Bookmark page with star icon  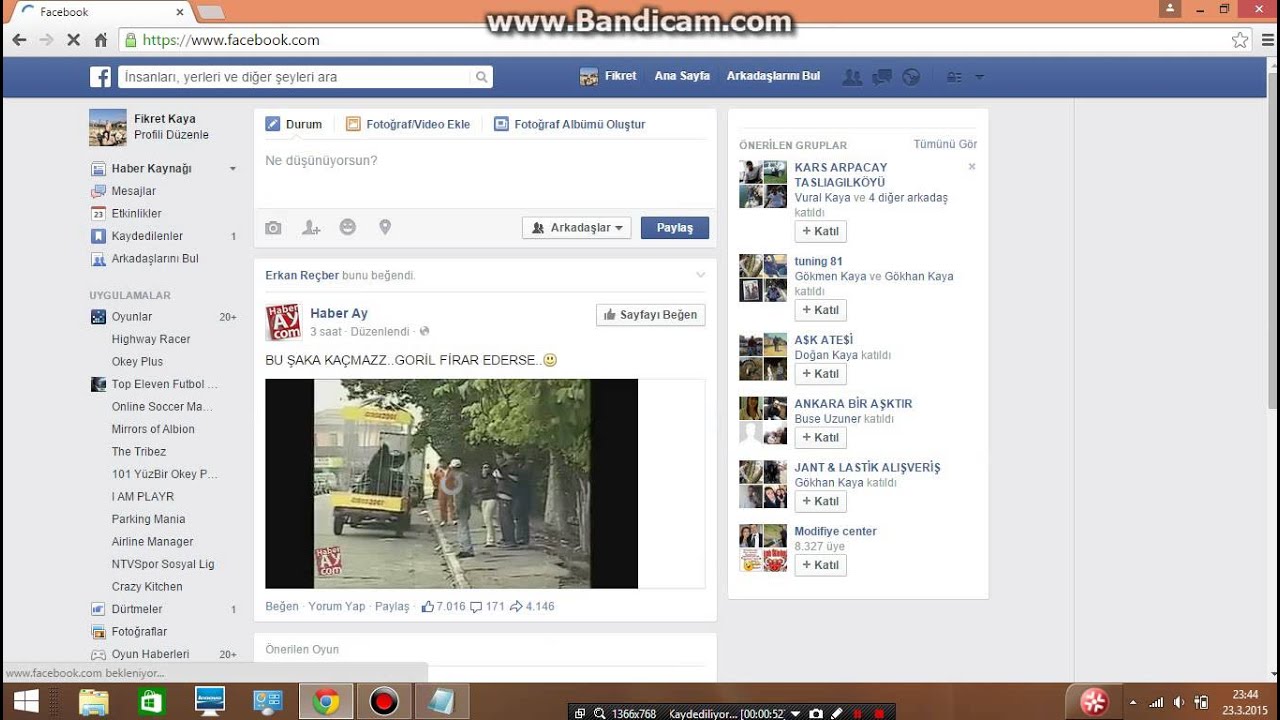click(x=1240, y=40)
